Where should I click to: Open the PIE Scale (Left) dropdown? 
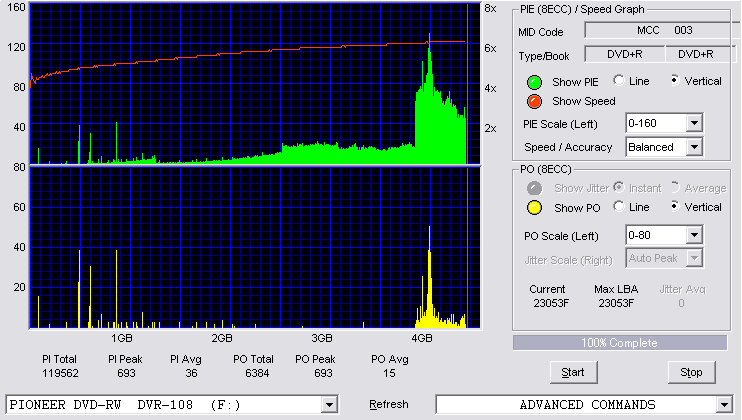(694, 123)
